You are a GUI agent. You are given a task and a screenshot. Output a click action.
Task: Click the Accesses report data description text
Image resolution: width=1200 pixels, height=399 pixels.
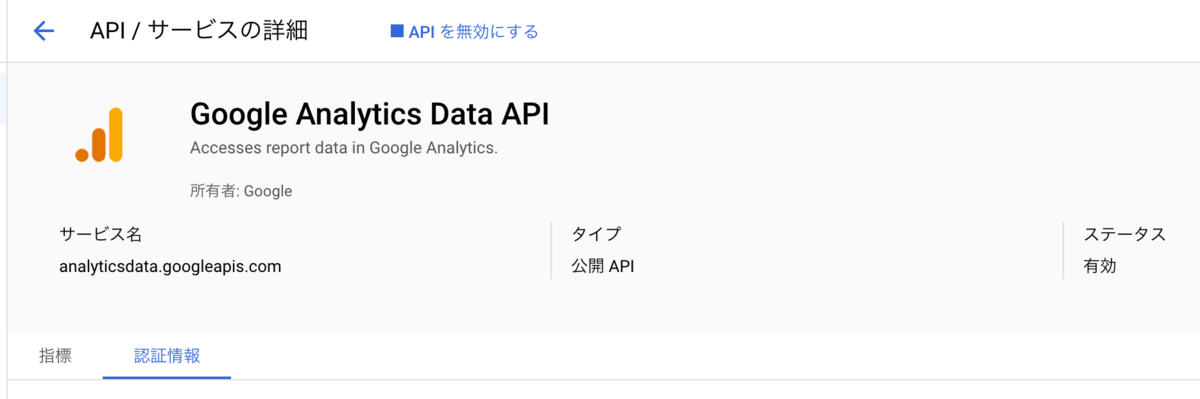pos(343,148)
